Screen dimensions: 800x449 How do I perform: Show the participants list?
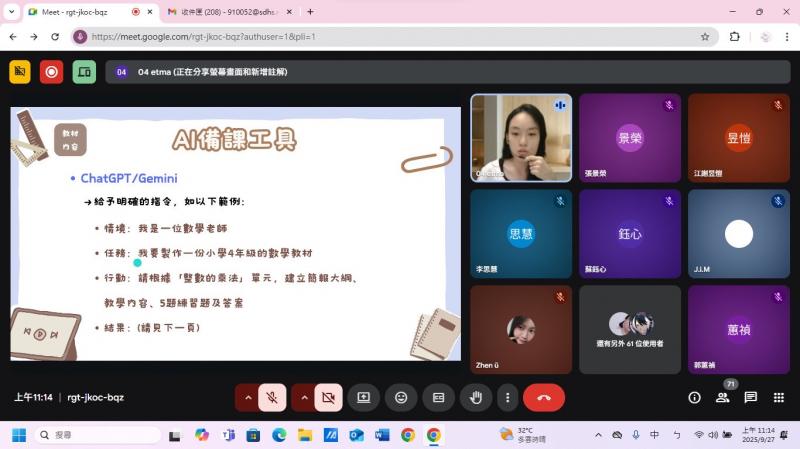coord(722,397)
